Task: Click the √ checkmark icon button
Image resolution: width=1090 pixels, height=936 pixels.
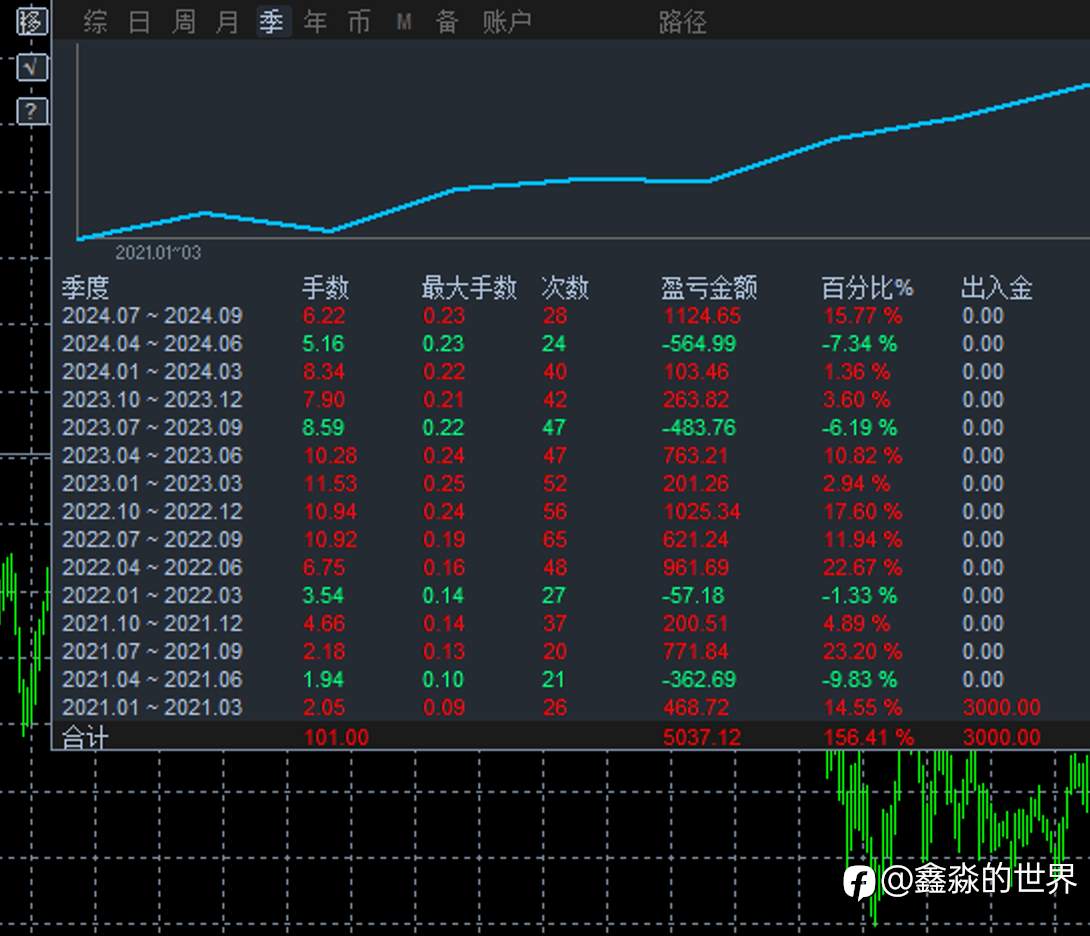Action: (32, 67)
